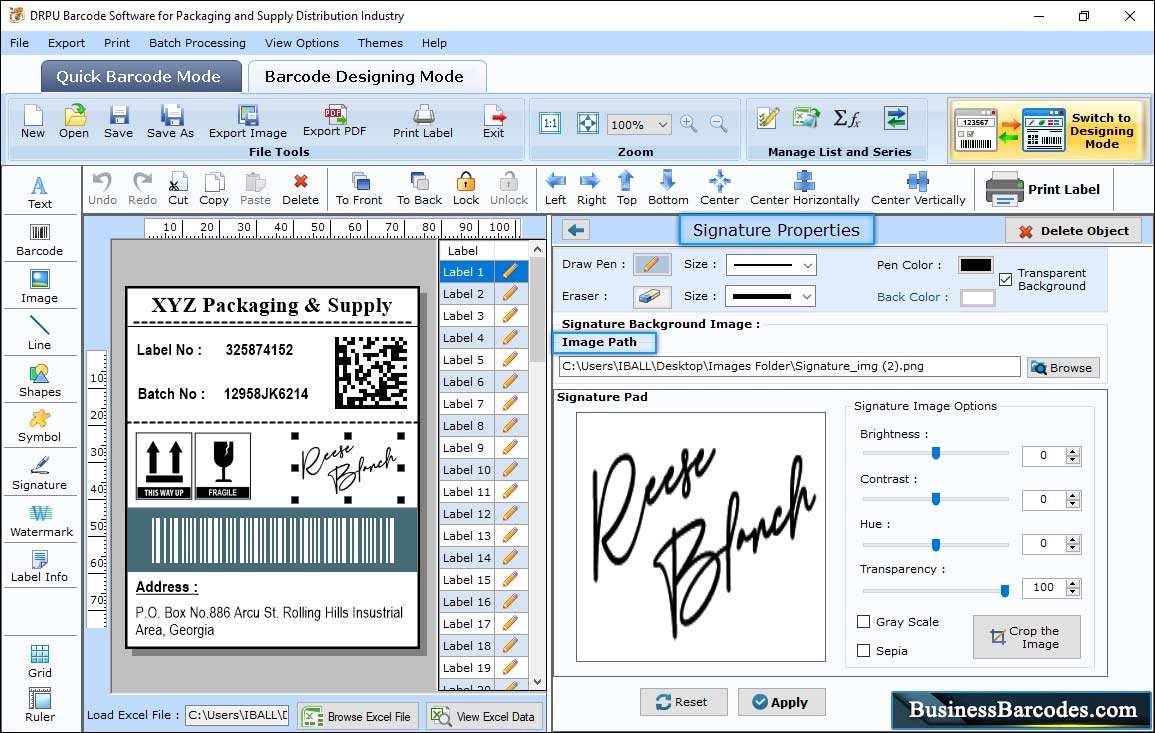Open the Export menu
Screen dimensions: 1155x733
click(x=66, y=43)
